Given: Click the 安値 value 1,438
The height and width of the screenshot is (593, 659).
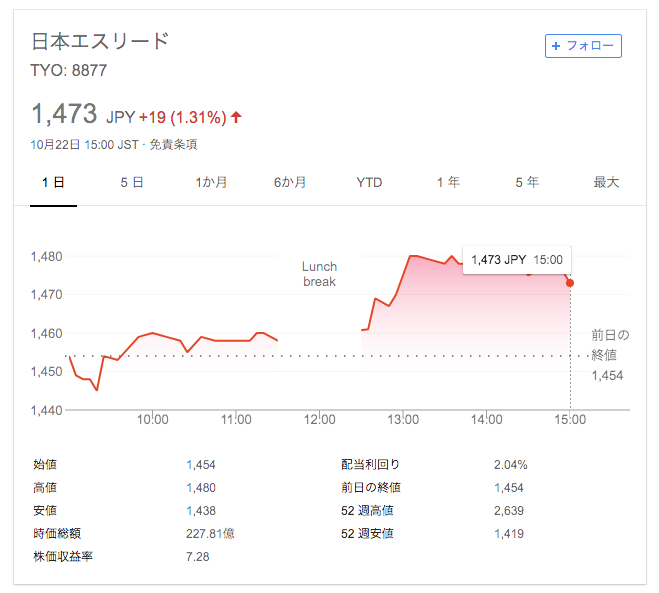Looking at the screenshot, I should (201, 511).
